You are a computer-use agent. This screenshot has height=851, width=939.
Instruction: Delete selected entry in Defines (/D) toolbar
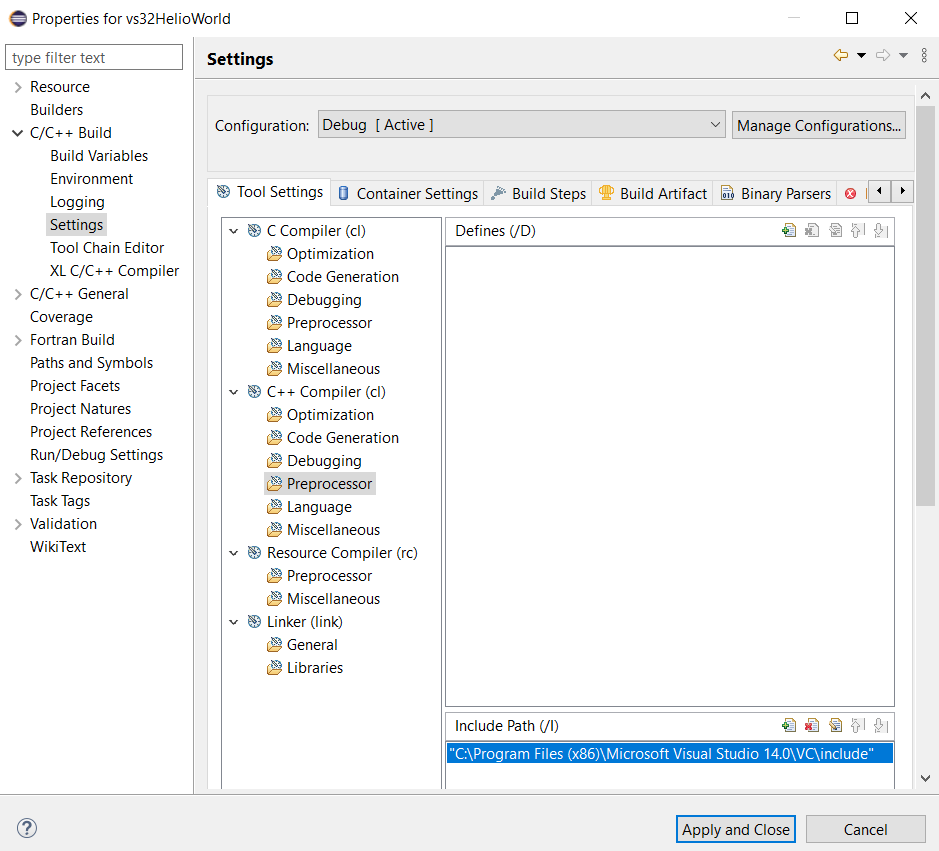[x=812, y=231]
